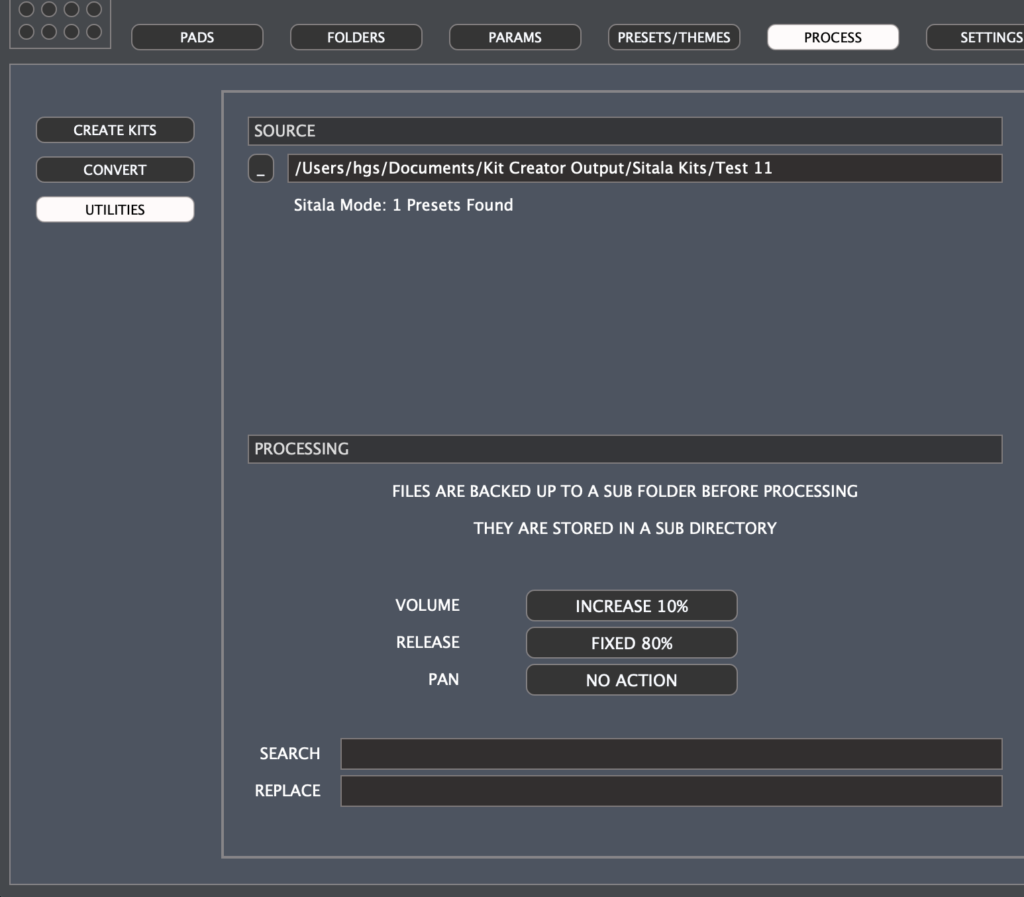Open the SETTINGS tab
This screenshot has width=1024, height=897.
(x=975, y=37)
